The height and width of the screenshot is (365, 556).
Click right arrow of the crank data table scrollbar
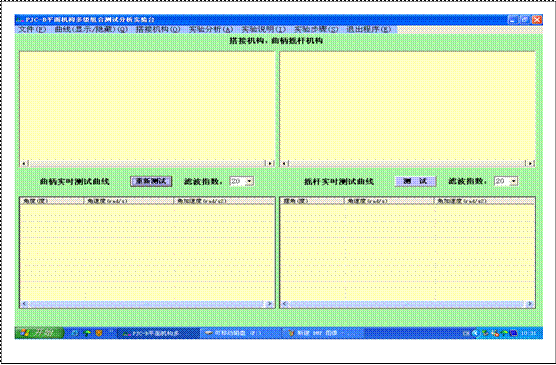269,304
